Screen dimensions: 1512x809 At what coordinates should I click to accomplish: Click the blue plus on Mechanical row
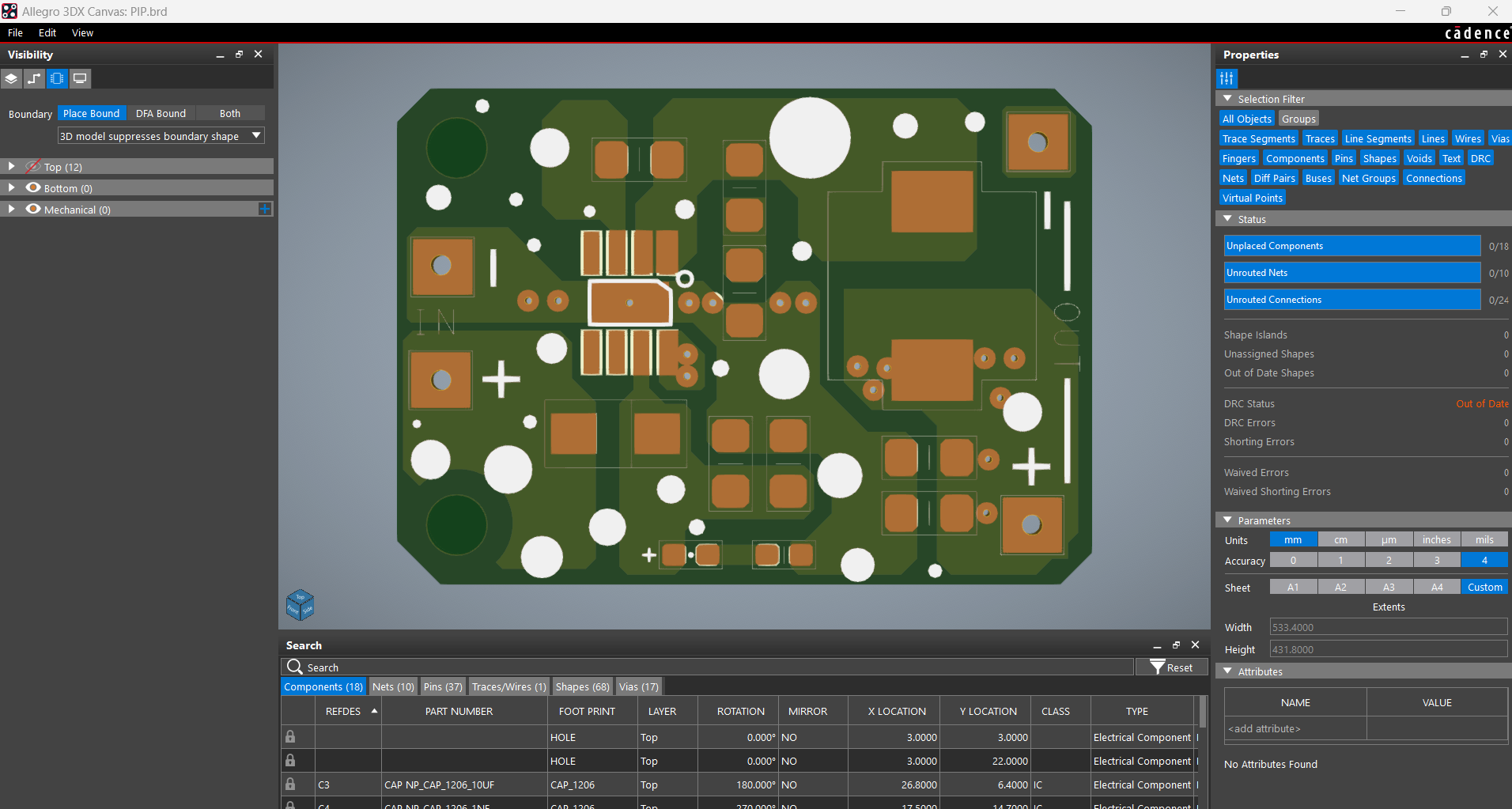[265, 209]
